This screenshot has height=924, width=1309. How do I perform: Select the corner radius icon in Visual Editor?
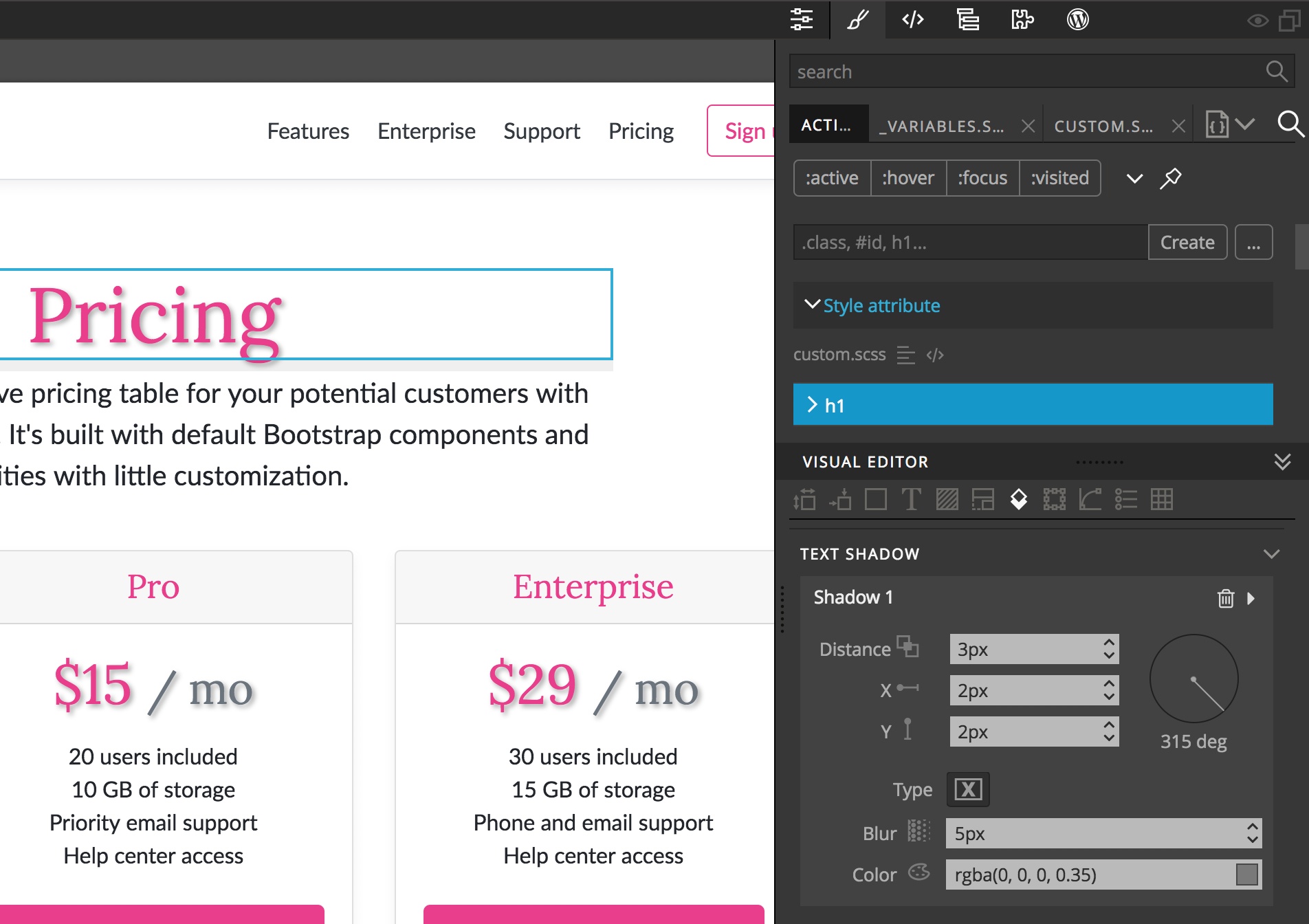1090,499
